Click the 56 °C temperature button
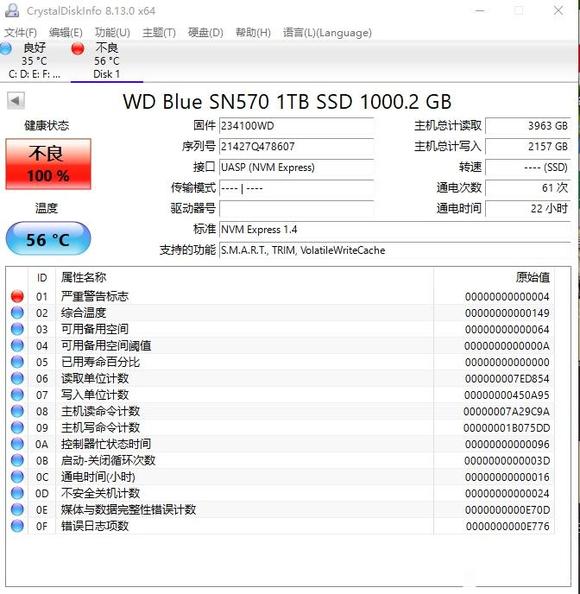Viewport: 580px width, 594px height. tap(48, 239)
